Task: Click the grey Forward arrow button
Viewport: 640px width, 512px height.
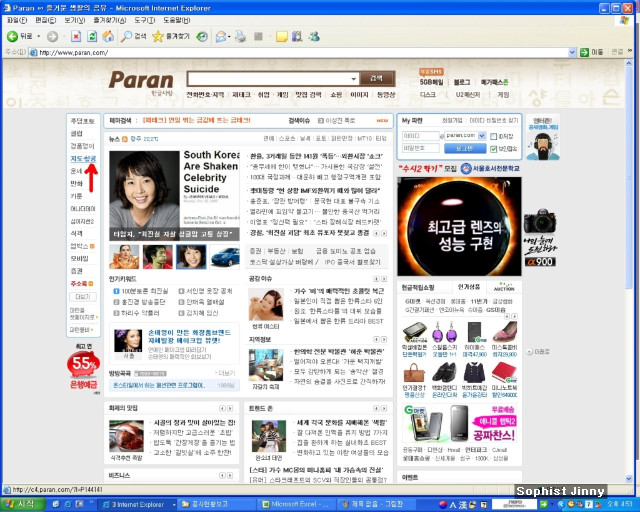Action: pos(52,37)
